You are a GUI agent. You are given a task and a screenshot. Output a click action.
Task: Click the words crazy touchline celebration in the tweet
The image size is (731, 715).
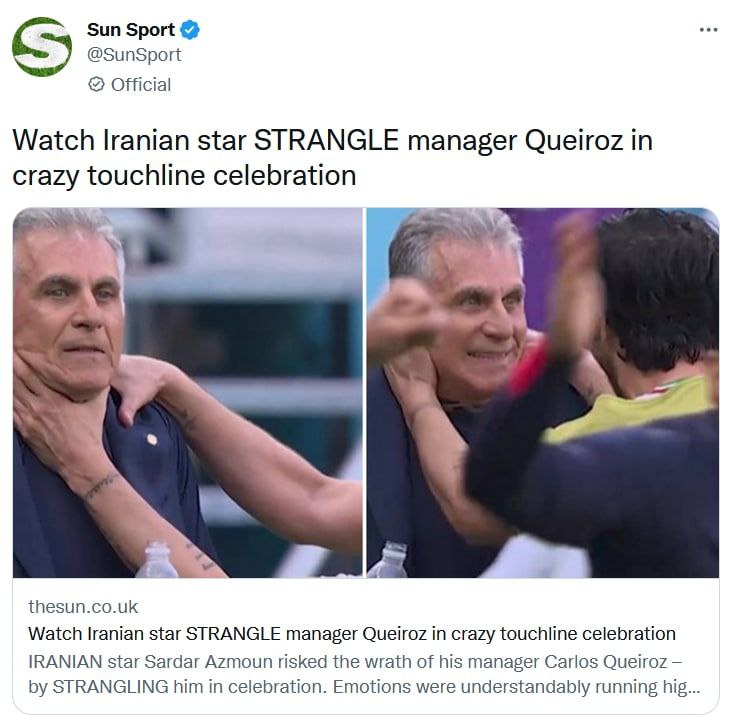click(184, 176)
